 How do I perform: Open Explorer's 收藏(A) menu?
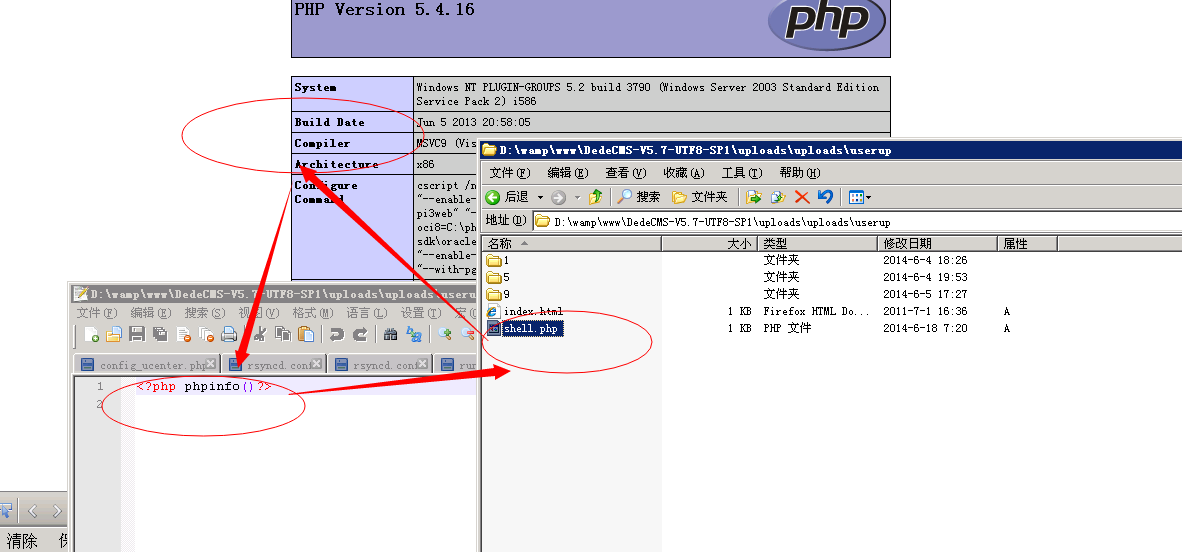click(x=684, y=173)
